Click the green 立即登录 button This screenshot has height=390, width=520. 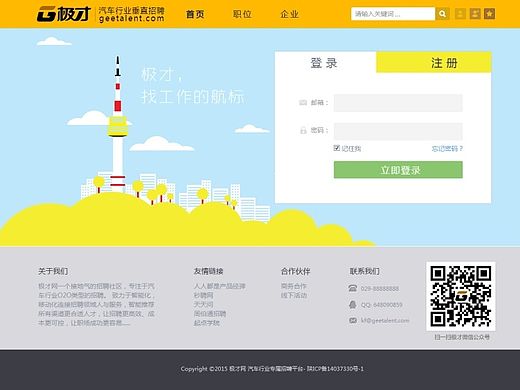pyautogui.click(x=398, y=170)
